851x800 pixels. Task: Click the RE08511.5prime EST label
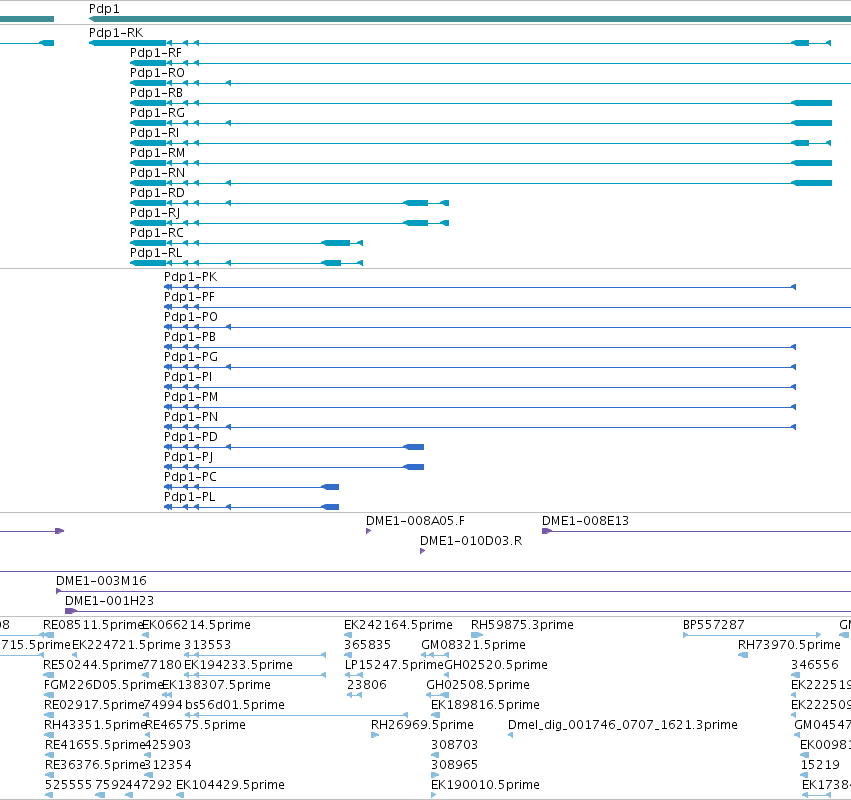point(93,625)
